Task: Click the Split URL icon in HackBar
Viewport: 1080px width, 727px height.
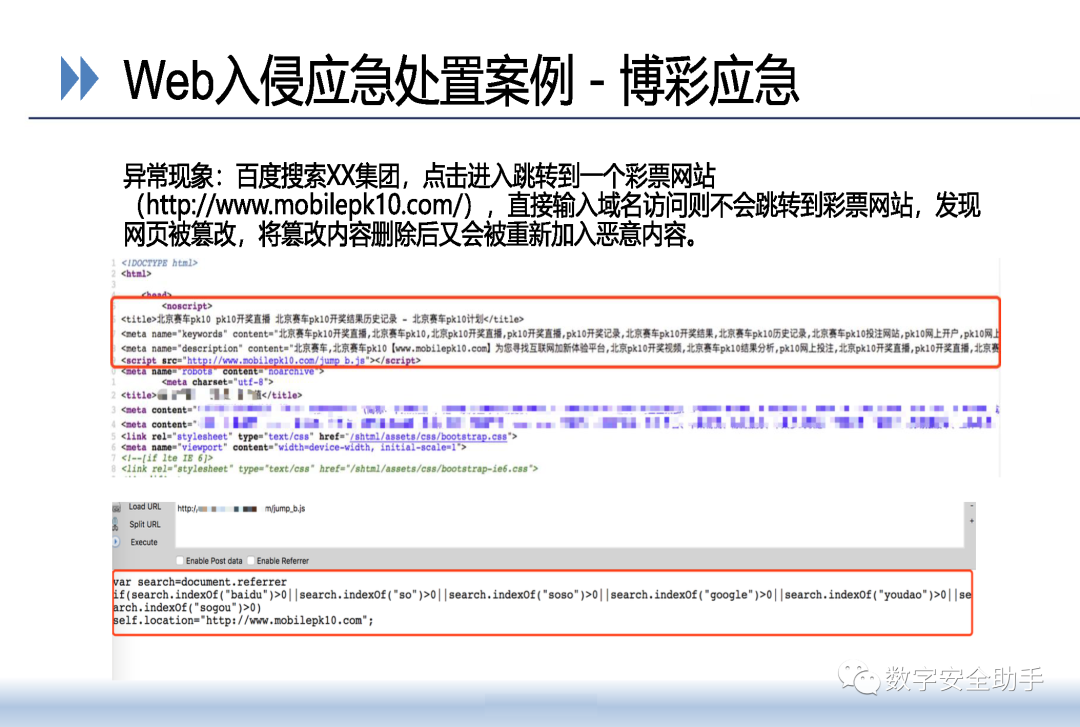Action: (x=115, y=525)
